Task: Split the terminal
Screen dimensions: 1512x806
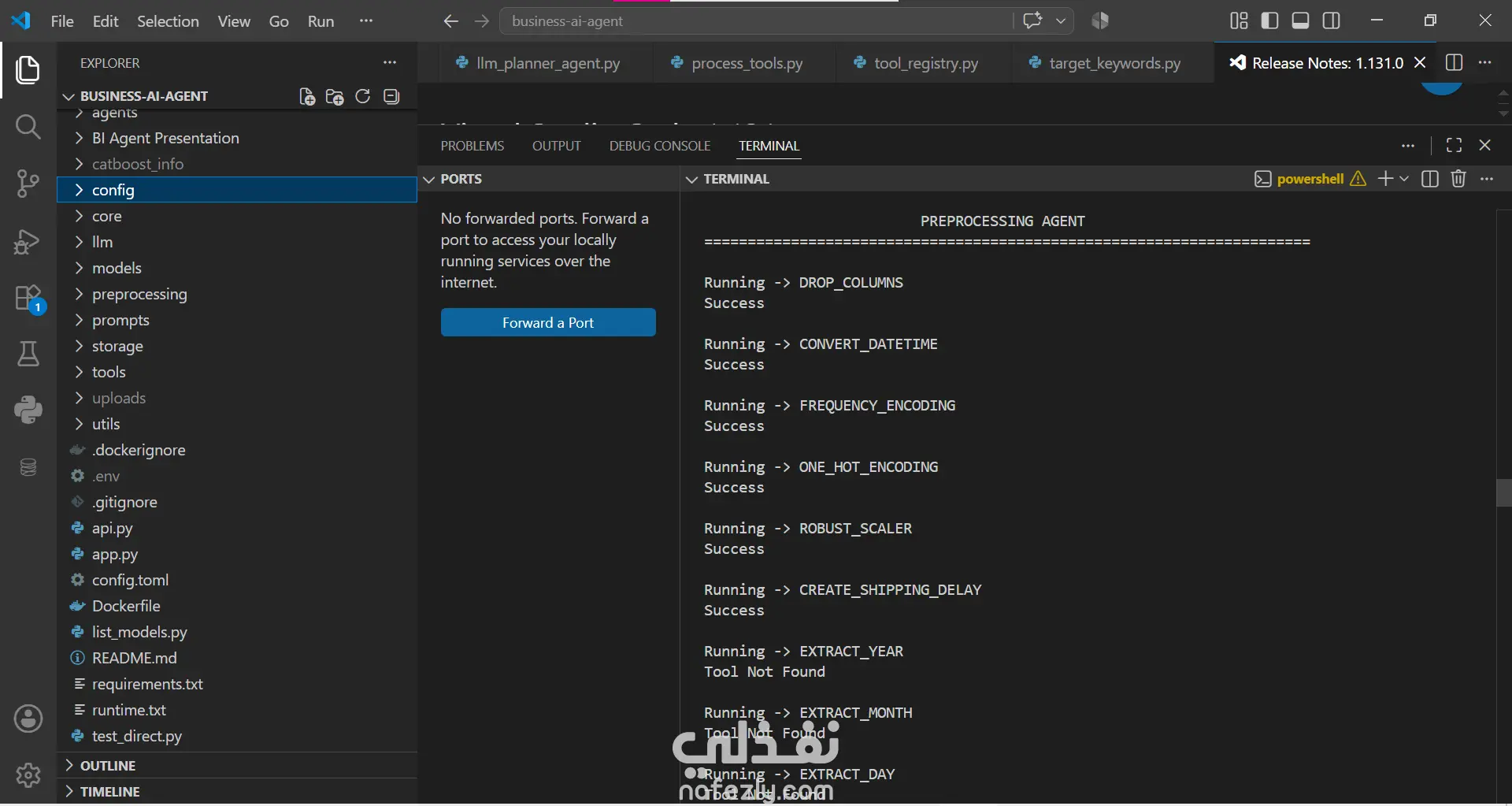Action: click(x=1430, y=179)
